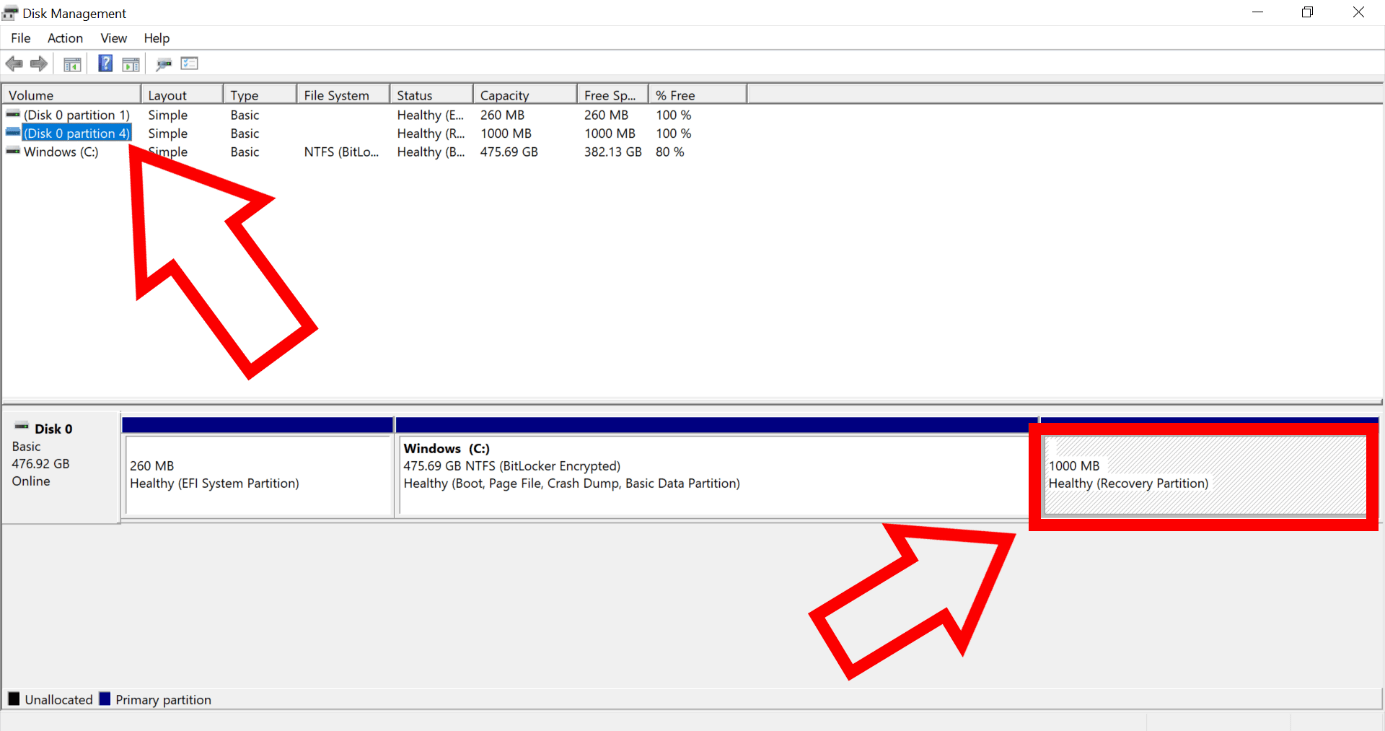Click the drive icon beside Windows (C:)

pyautogui.click(x=13, y=151)
